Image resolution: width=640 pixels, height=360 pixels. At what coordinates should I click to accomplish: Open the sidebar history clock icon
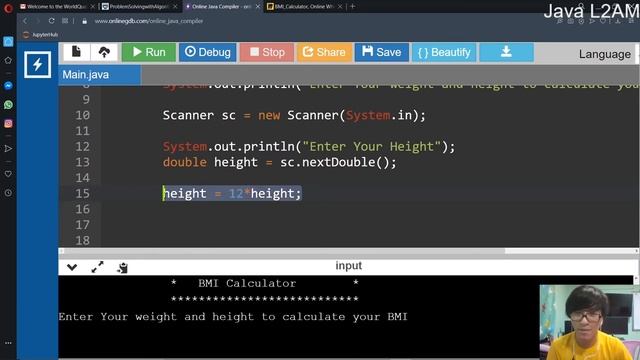(8, 193)
